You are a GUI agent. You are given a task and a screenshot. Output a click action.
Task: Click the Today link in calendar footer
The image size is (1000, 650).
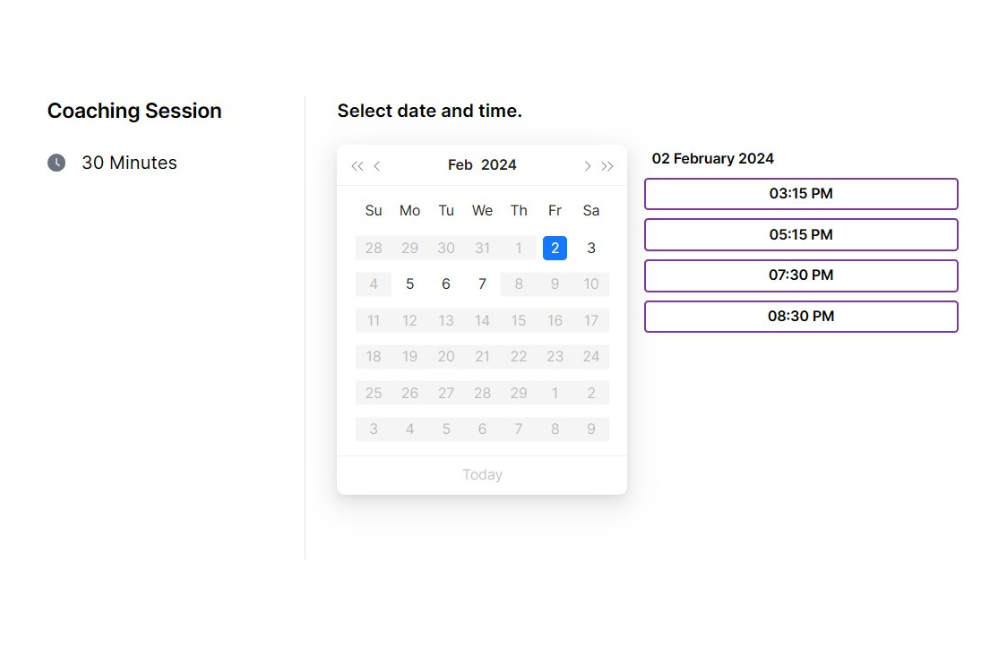482,475
